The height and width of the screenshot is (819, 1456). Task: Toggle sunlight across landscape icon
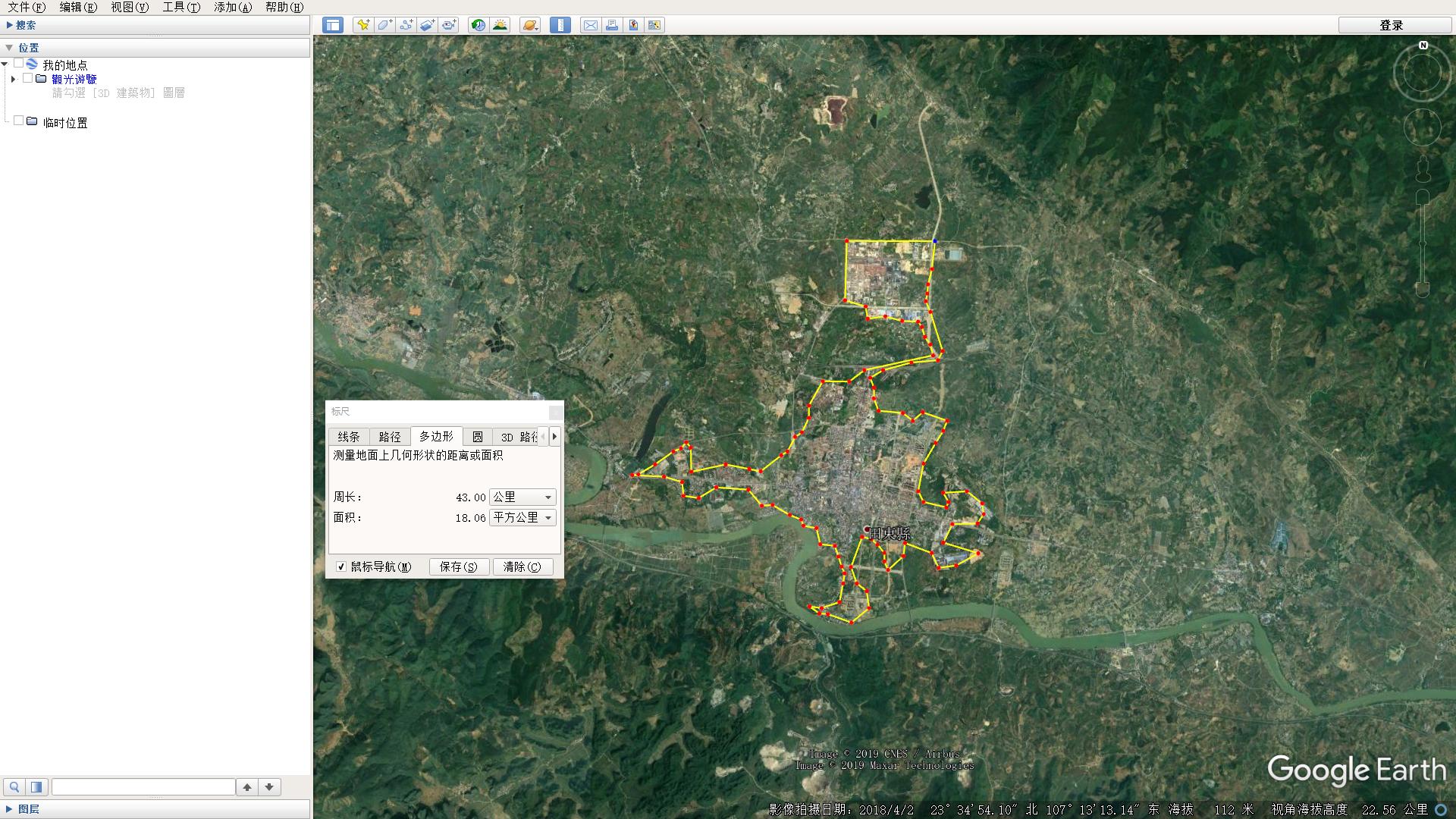coord(500,25)
